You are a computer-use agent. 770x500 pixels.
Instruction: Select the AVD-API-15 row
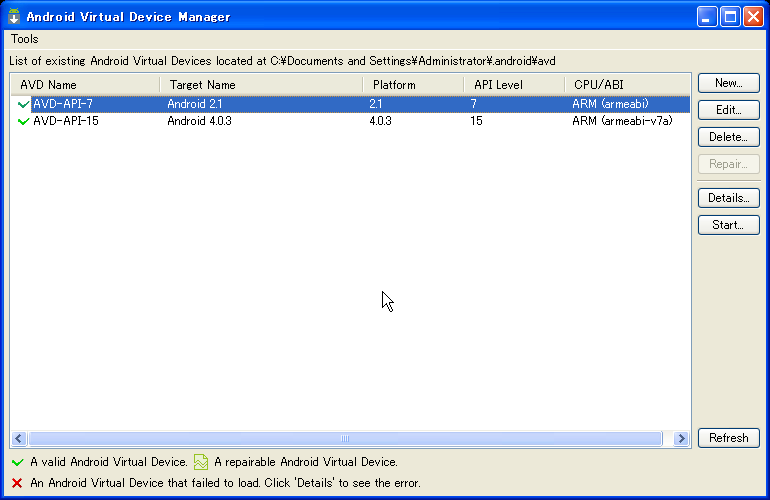[x=351, y=121]
